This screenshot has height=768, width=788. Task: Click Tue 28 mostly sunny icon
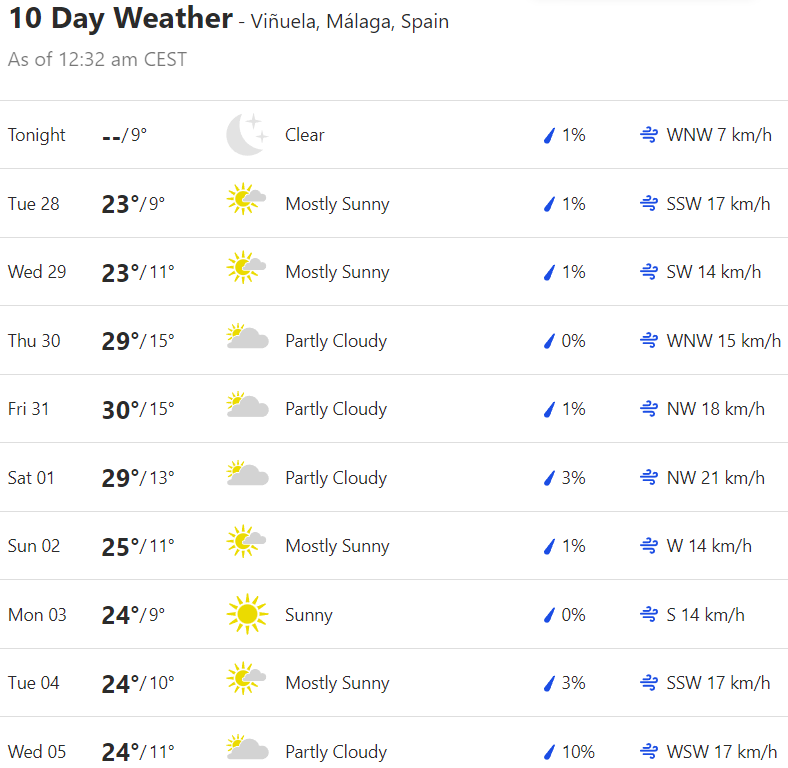(x=246, y=203)
